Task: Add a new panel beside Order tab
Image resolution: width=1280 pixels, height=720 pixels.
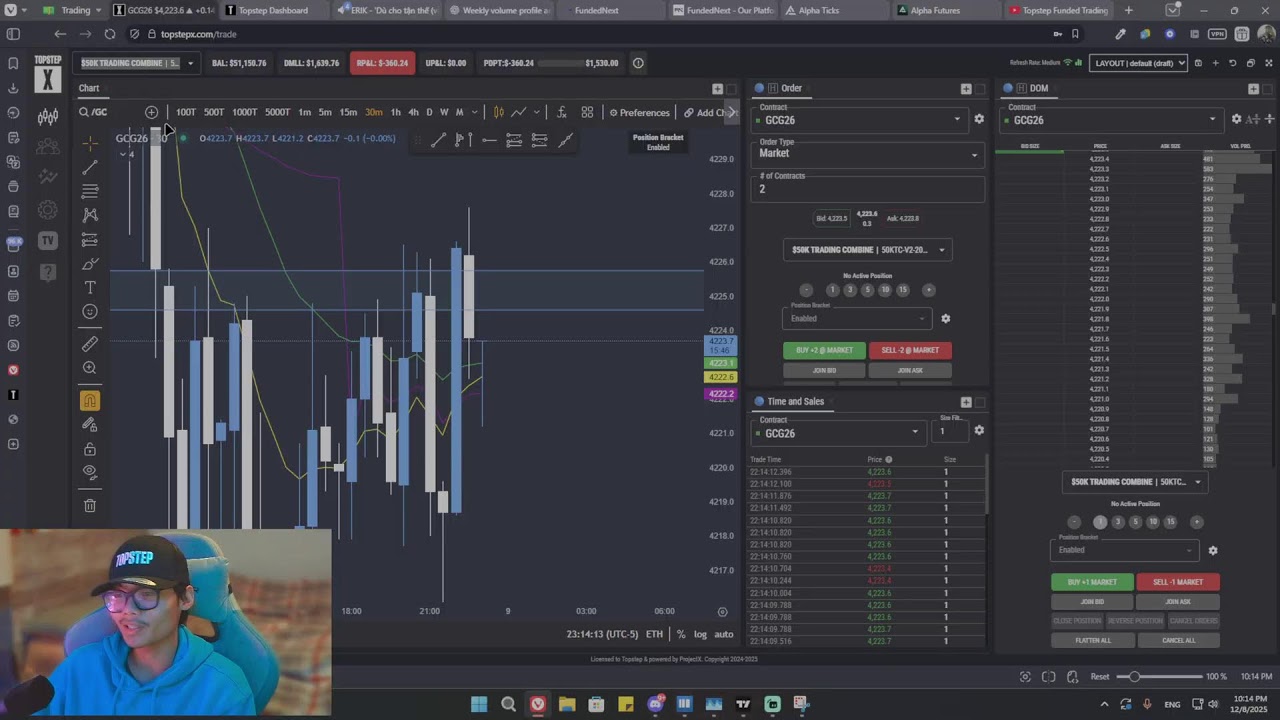Action: pyautogui.click(x=965, y=88)
